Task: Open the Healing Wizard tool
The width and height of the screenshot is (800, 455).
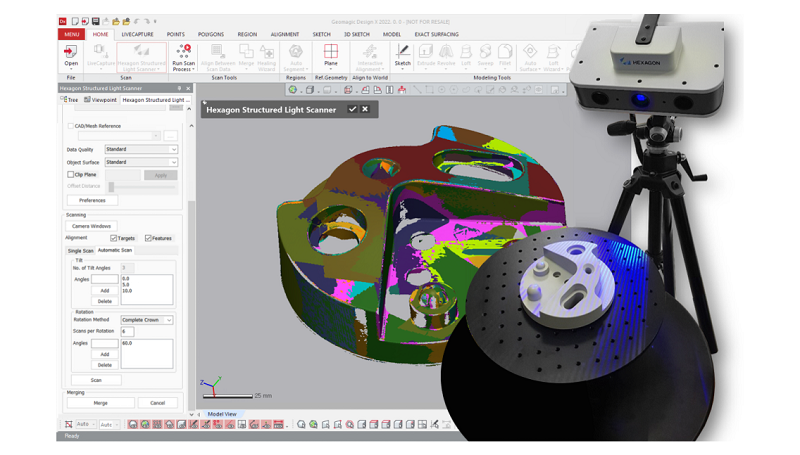Action: click(266, 57)
